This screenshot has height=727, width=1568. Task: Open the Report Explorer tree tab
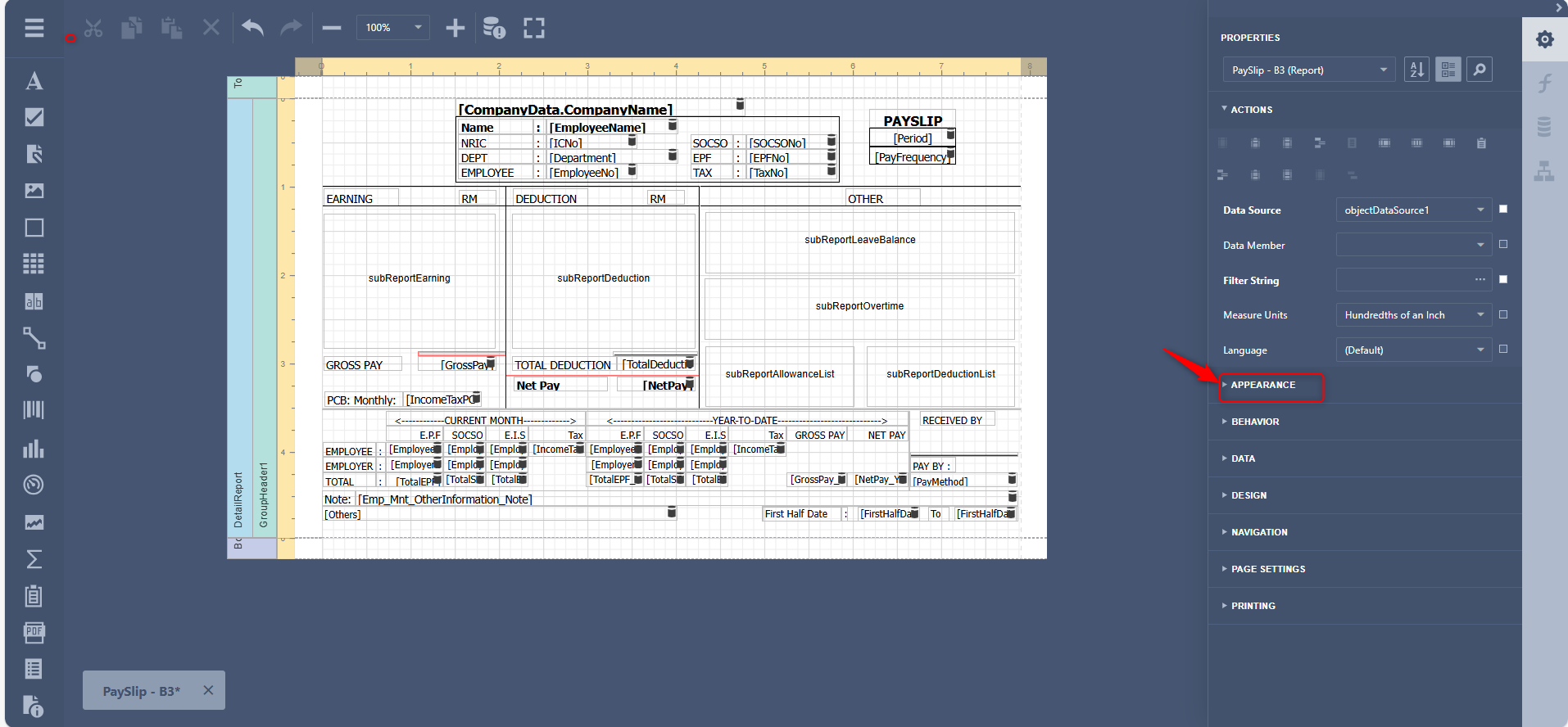point(1545,171)
